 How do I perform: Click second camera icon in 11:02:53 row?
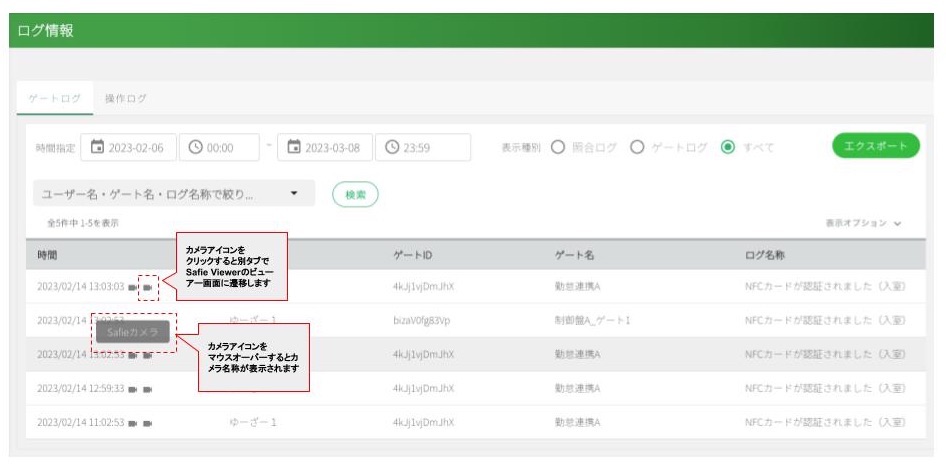pos(148,424)
